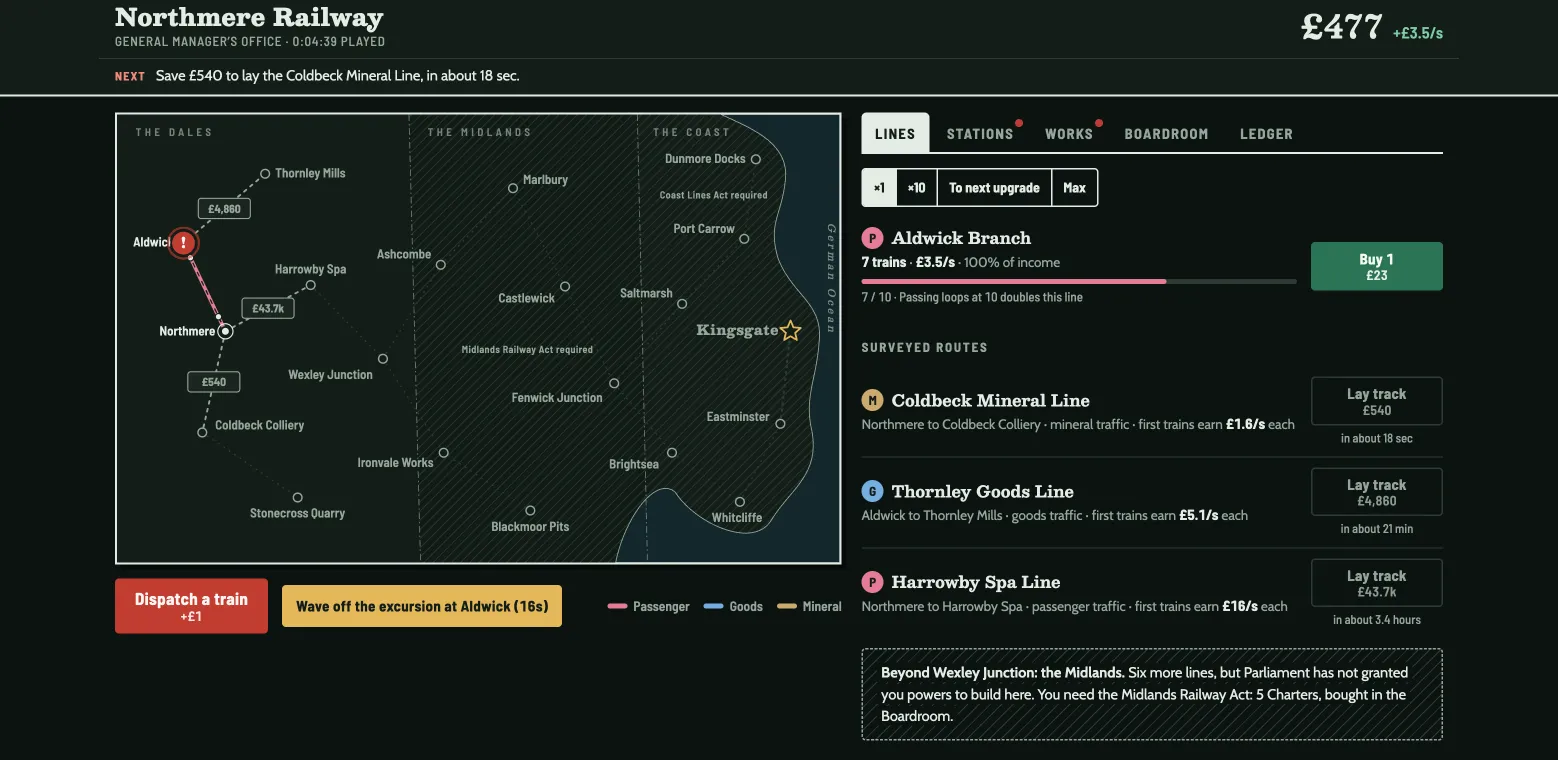Buy 1 train for Aldwick Branch

[1376, 266]
